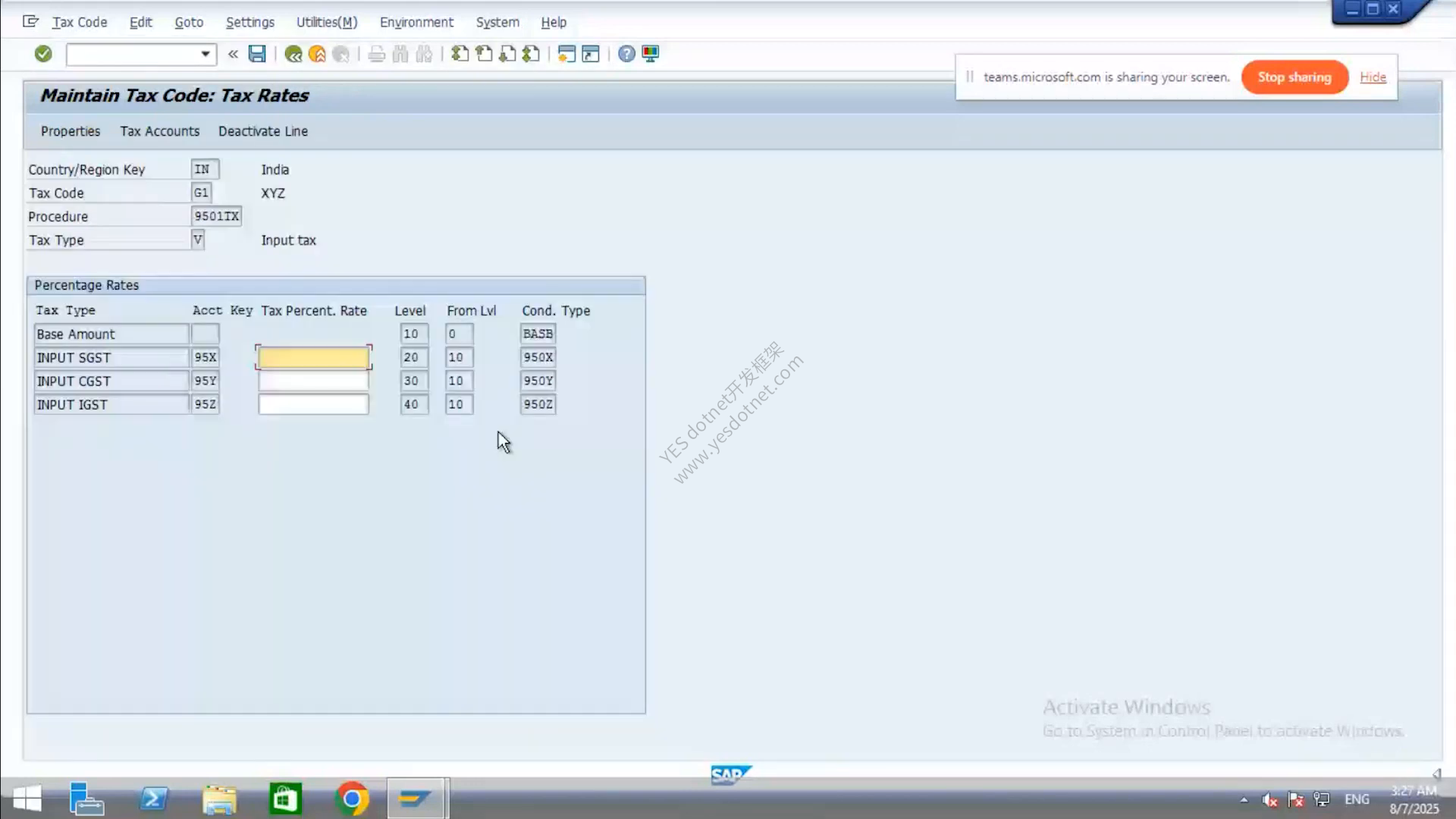Save the tax code with the diskette icon
Viewport: 1456px width, 819px height.
click(x=257, y=54)
